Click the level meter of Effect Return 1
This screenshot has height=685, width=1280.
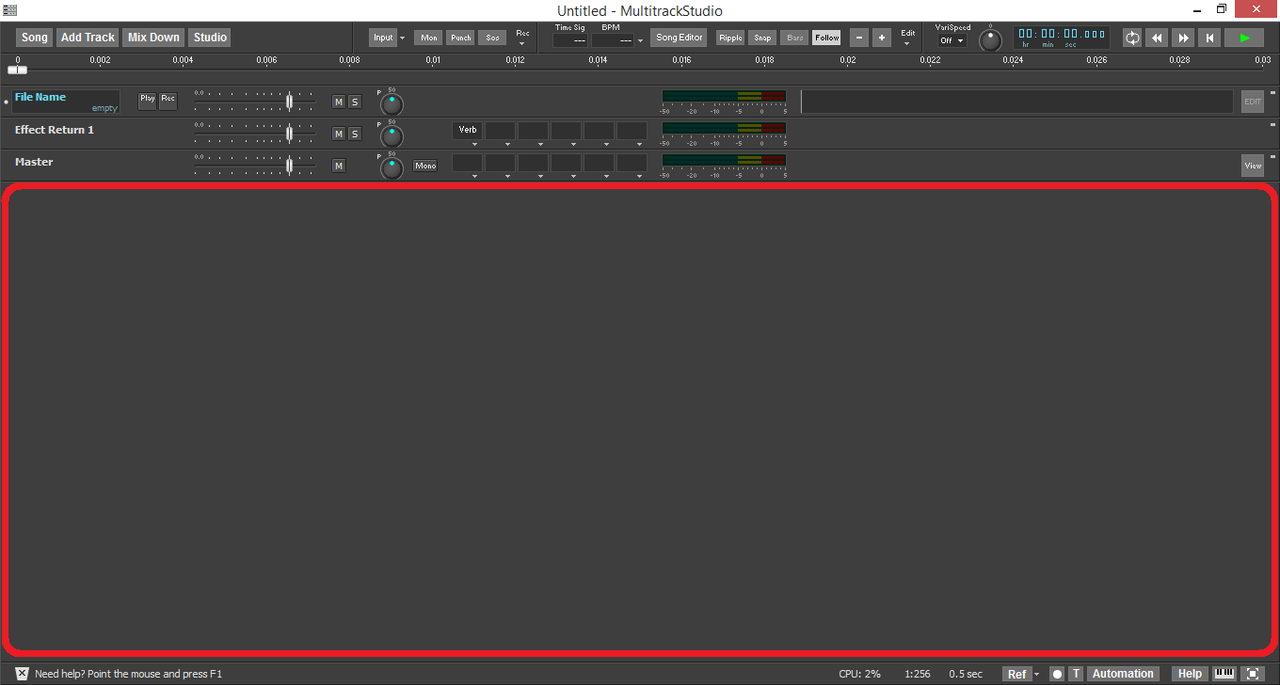point(724,129)
